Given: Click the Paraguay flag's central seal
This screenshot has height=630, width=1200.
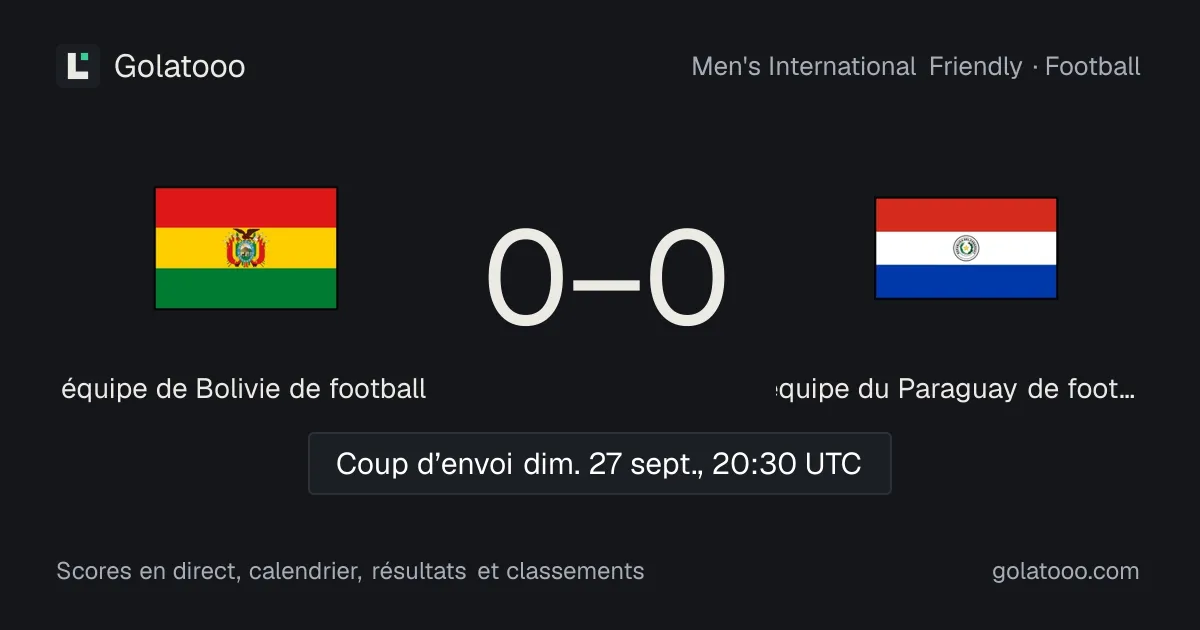Looking at the screenshot, I should click(966, 248).
